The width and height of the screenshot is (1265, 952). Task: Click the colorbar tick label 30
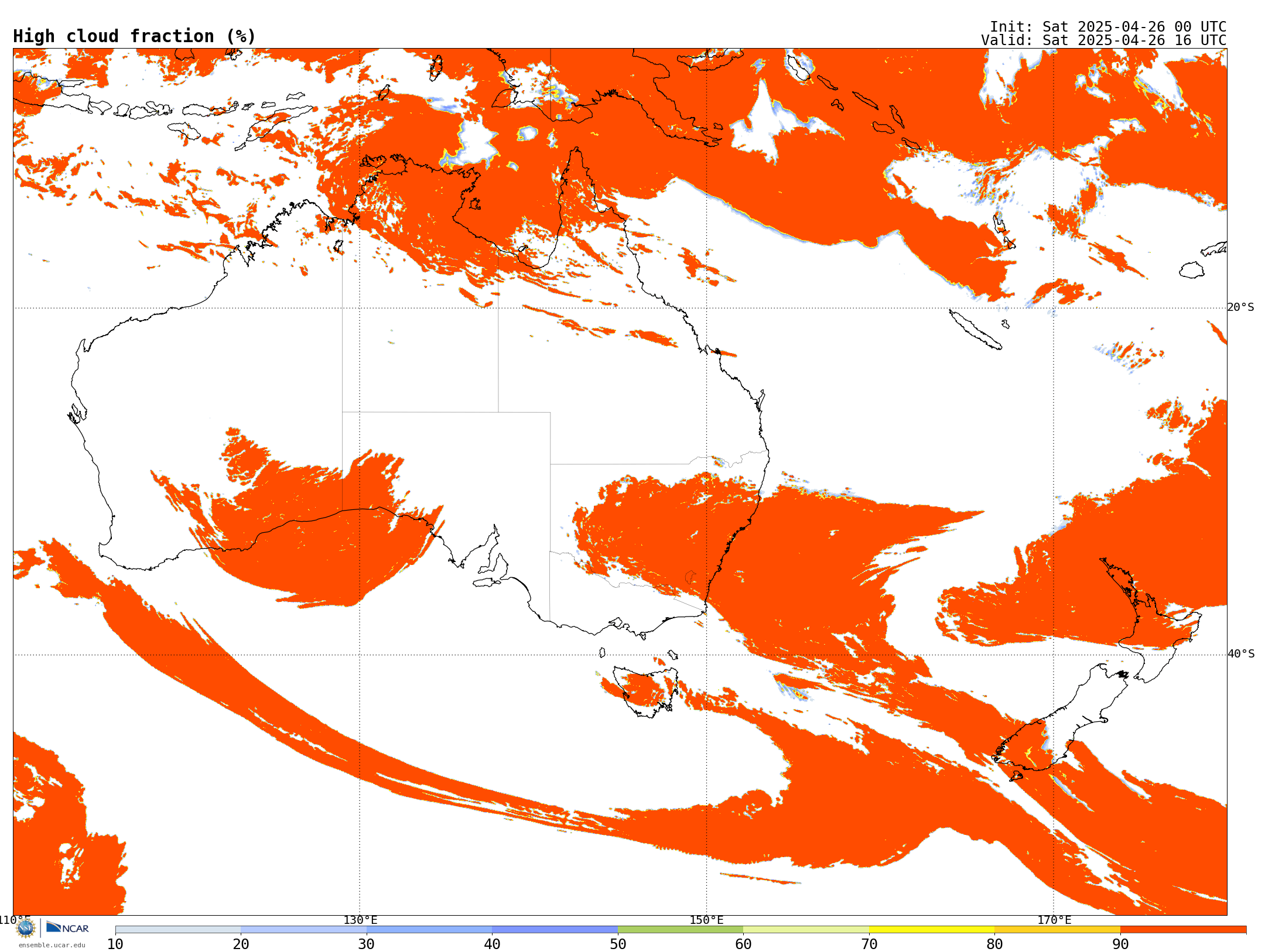click(367, 944)
